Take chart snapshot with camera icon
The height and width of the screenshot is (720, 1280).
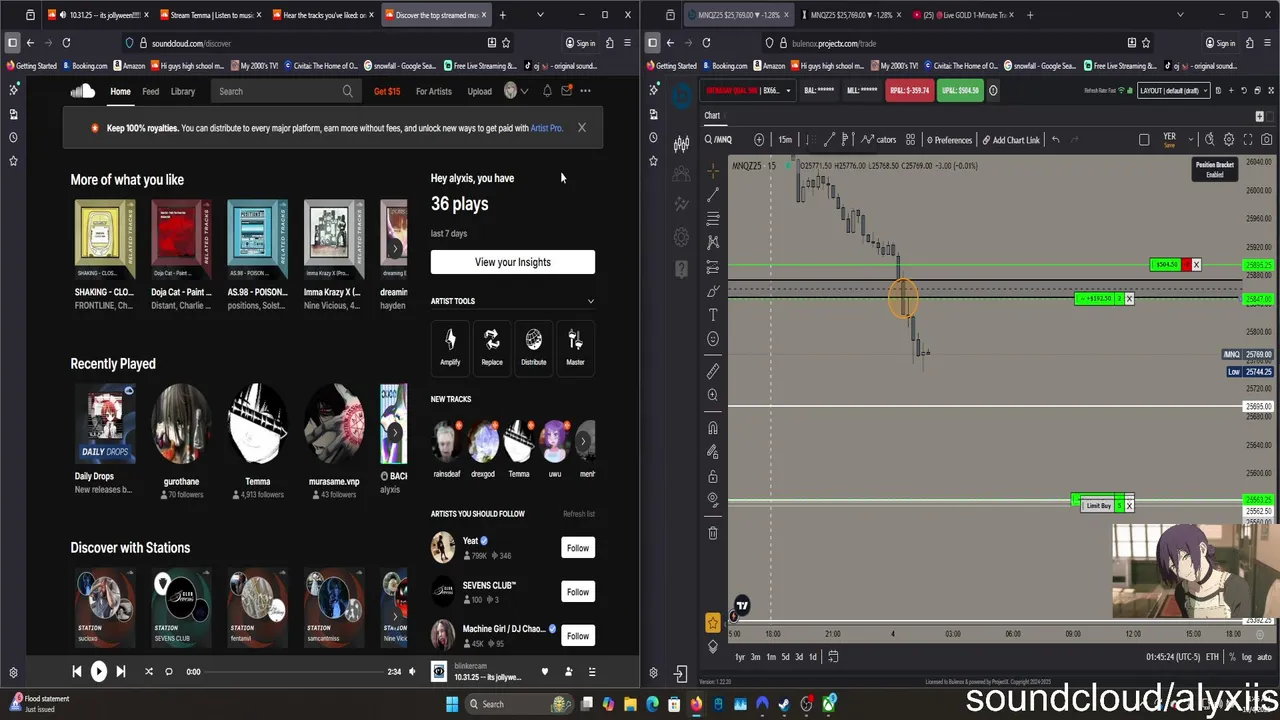click(1266, 140)
